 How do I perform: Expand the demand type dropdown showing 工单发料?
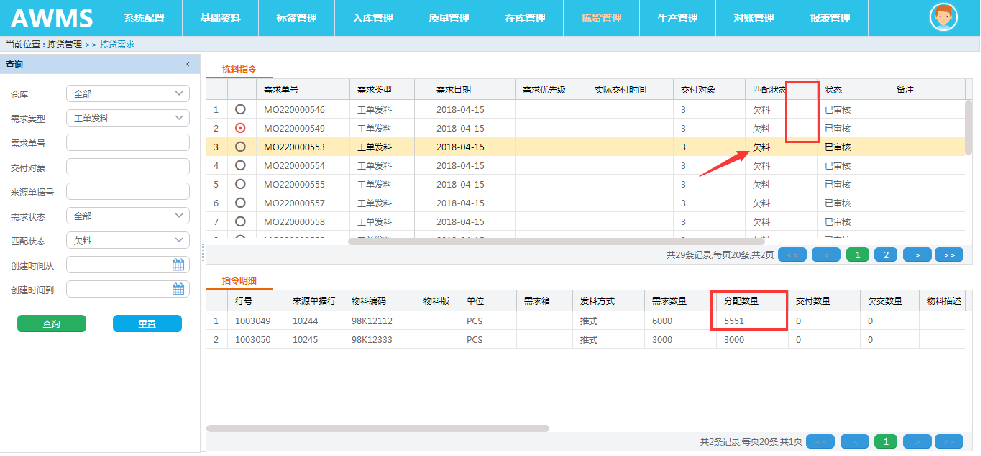[127, 118]
